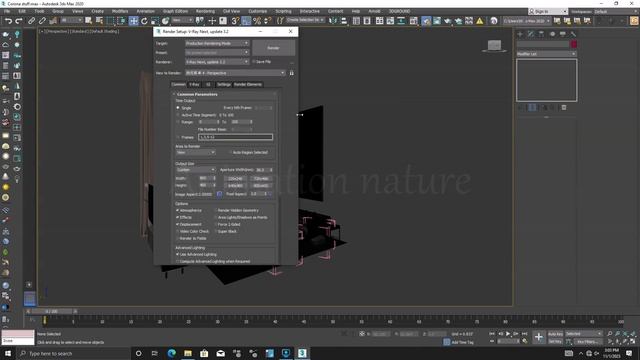Image resolution: width=640 pixels, height=360 pixels.
Task: Select the Link tool (Select and Link)
Action: tap(31, 21)
